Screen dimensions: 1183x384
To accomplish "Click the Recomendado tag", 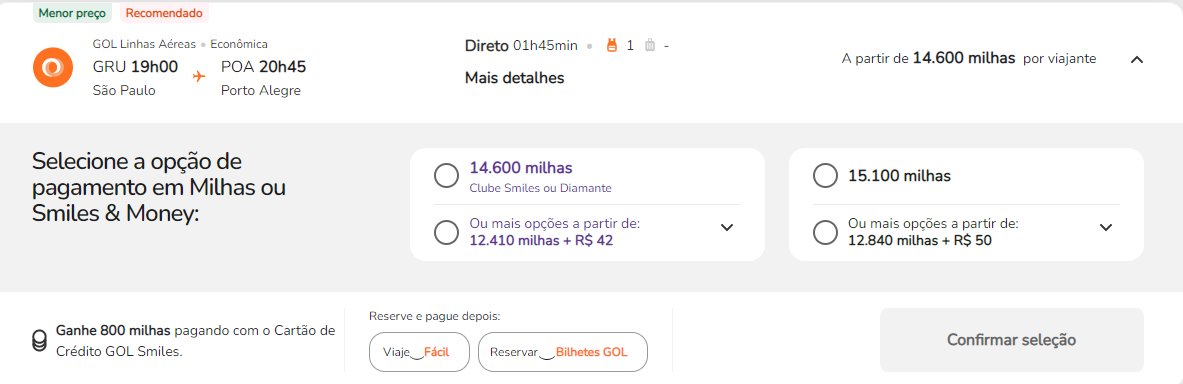I will 164,13.
